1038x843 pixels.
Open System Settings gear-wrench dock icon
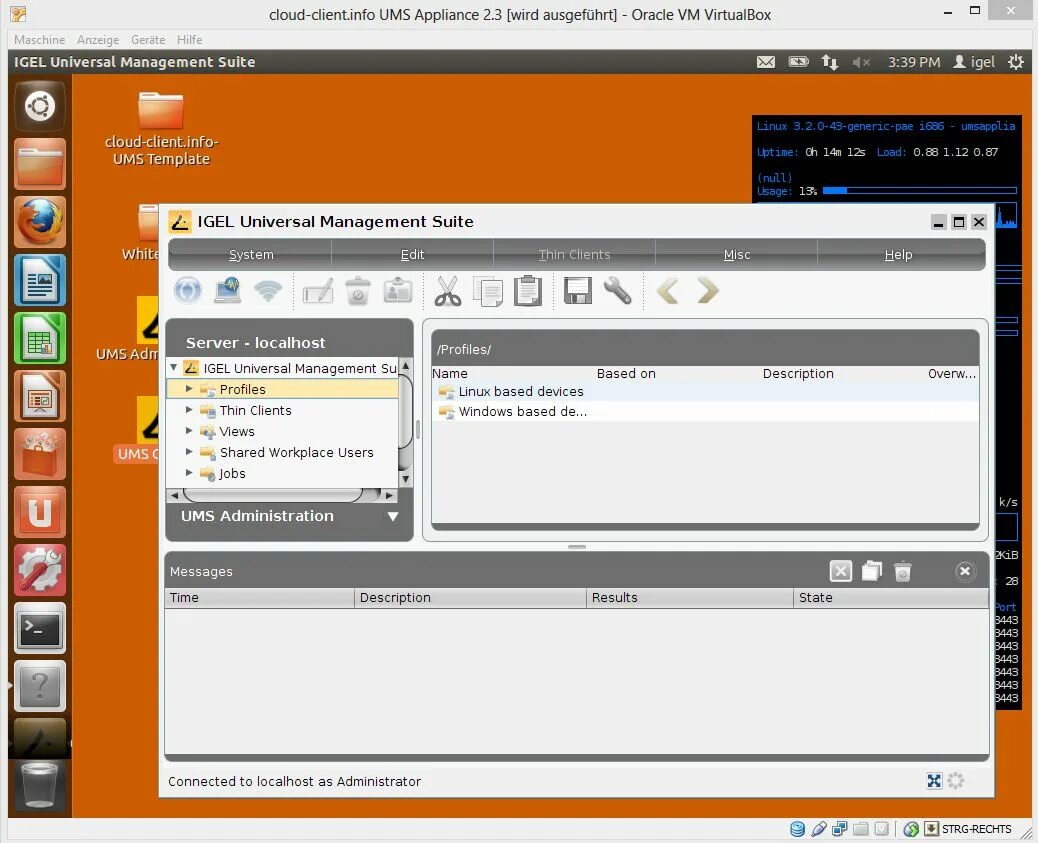40,570
